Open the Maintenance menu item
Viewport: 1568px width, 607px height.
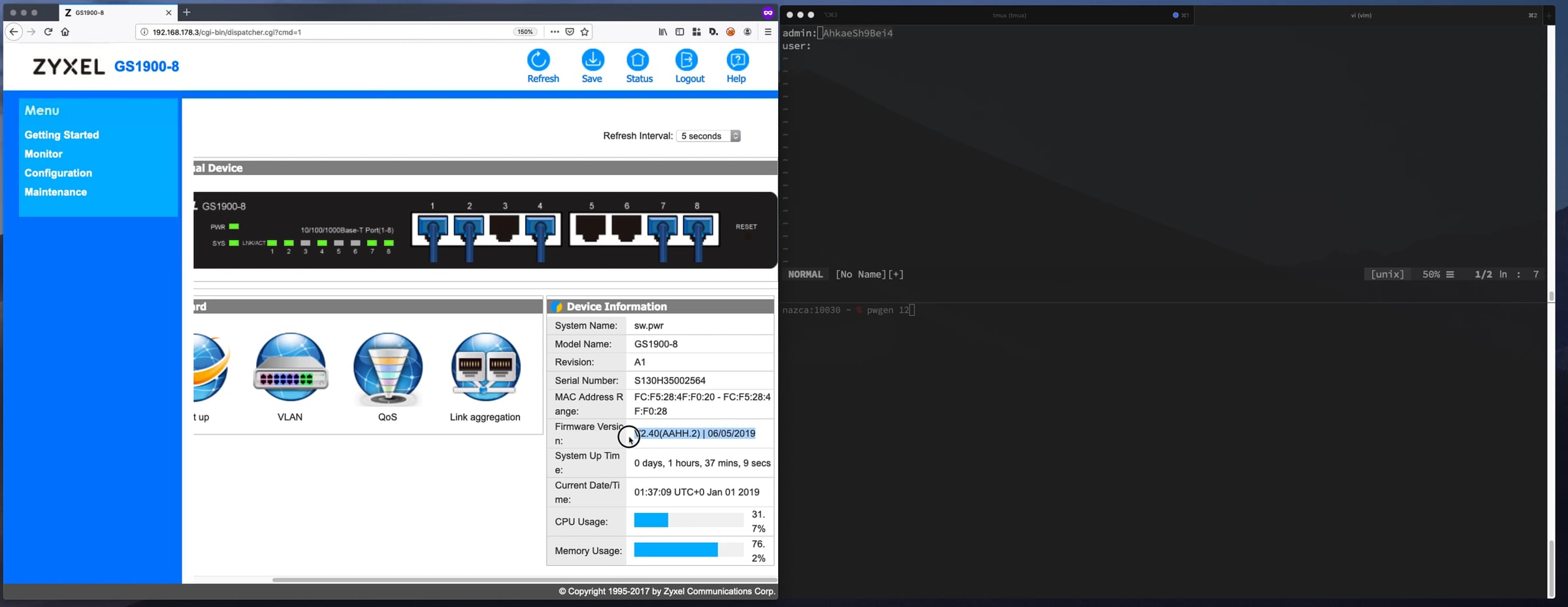point(56,192)
